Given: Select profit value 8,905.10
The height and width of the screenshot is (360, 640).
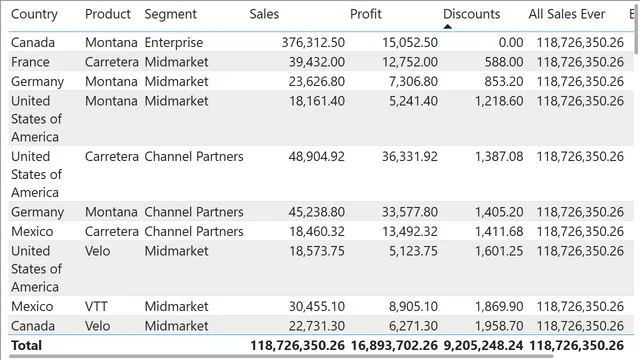Looking at the screenshot, I should [413, 307].
